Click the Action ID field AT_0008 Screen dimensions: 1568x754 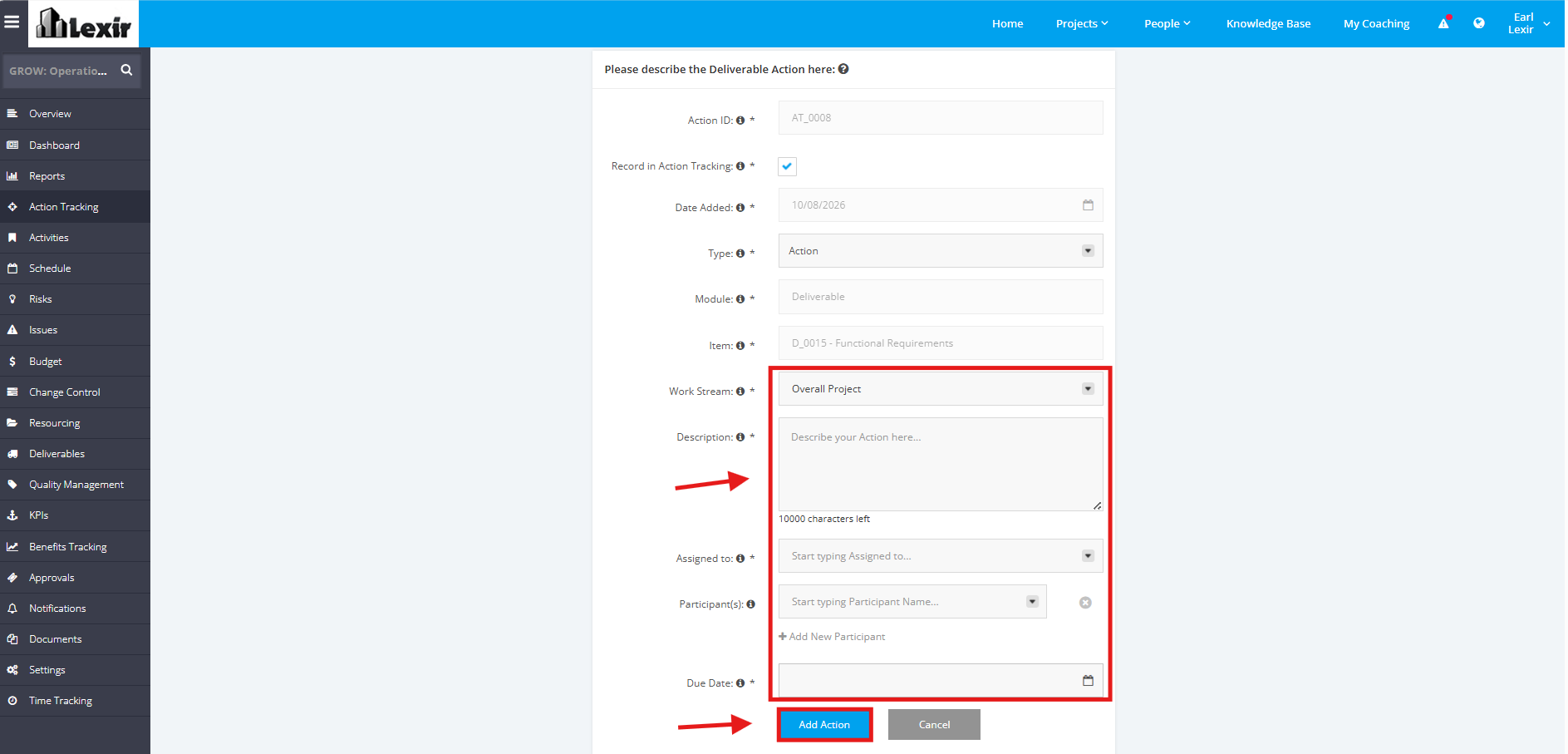click(x=941, y=118)
